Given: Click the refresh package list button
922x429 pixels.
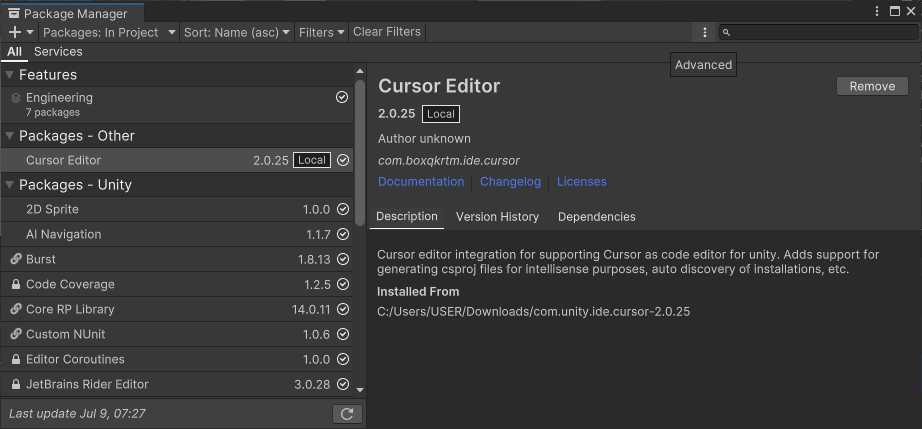Looking at the screenshot, I should pos(347,414).
